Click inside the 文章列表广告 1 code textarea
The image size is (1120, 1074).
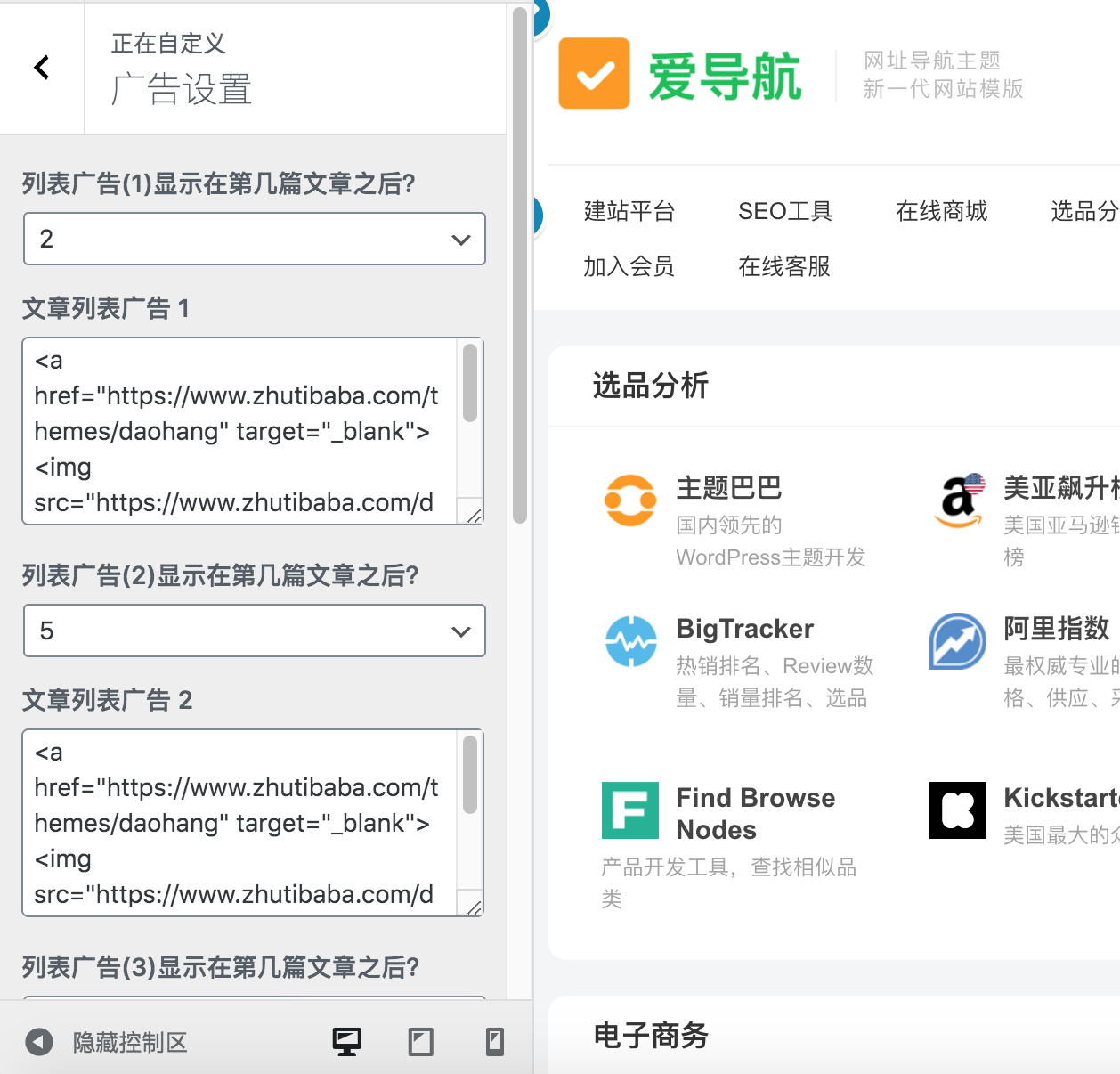(x=240, y=431)
